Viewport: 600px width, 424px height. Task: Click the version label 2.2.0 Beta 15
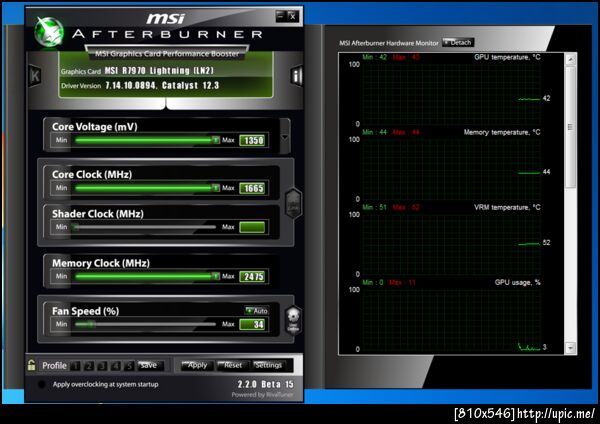coord(265,384)
